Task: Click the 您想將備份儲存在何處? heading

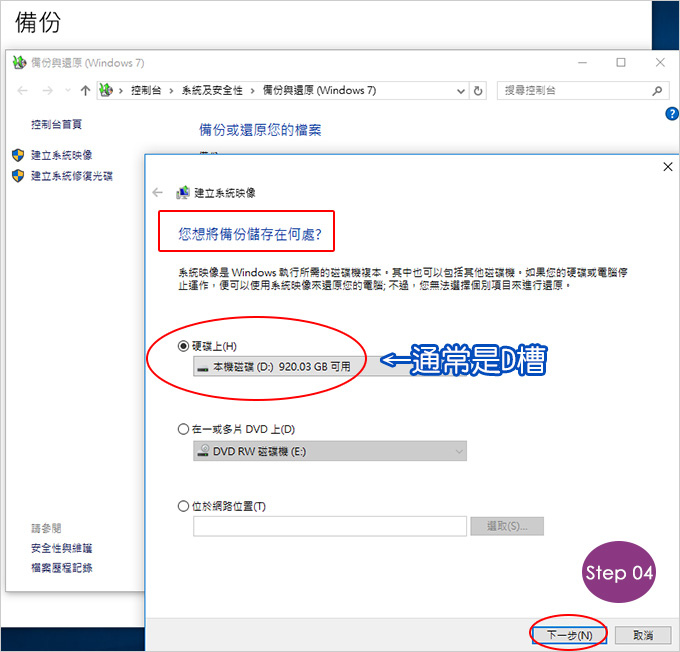Action: pyautogui.click(x=250, y=234)
